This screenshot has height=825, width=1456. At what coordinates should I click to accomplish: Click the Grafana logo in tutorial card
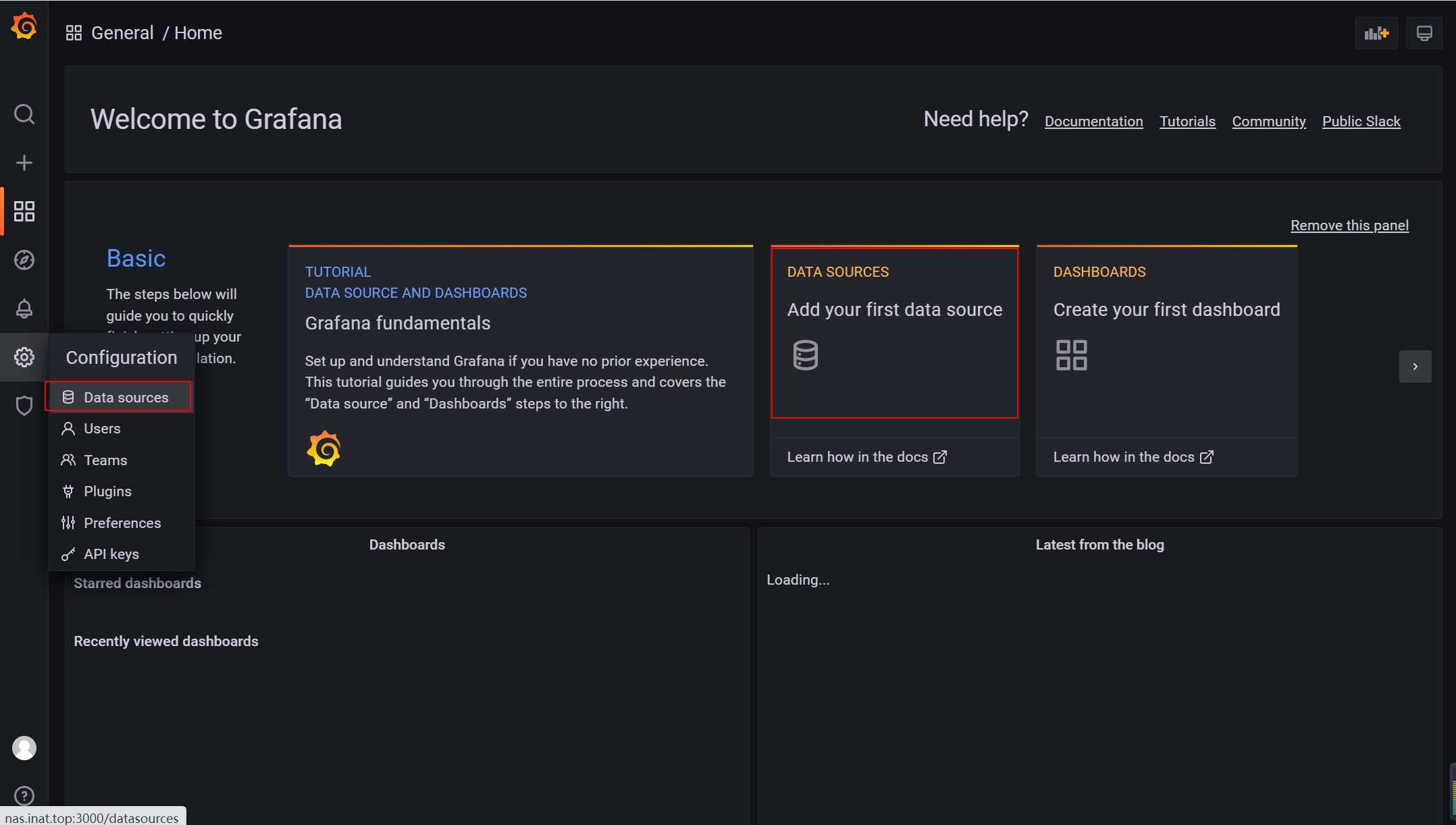coord(324,448)
